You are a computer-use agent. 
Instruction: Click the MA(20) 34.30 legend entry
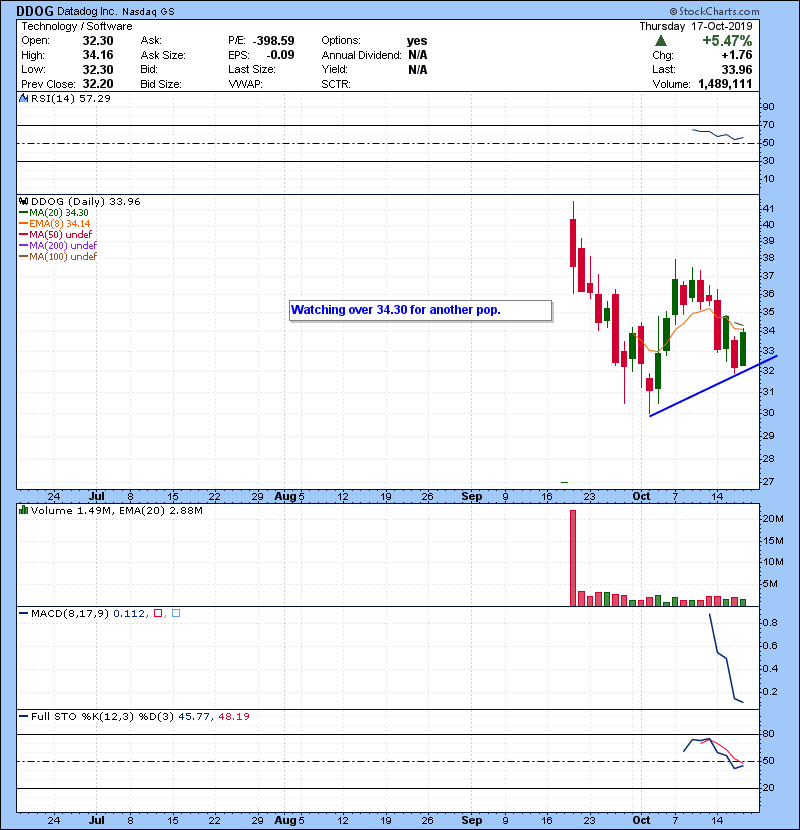(54, 213)
